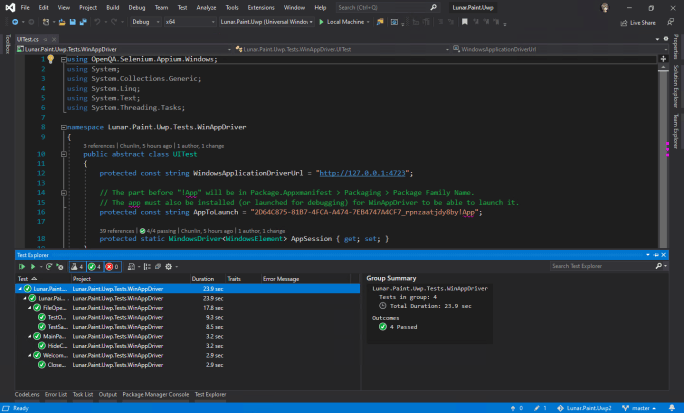
Task: Click the feedback icon beside Live Share
Action: click(670, 22)
